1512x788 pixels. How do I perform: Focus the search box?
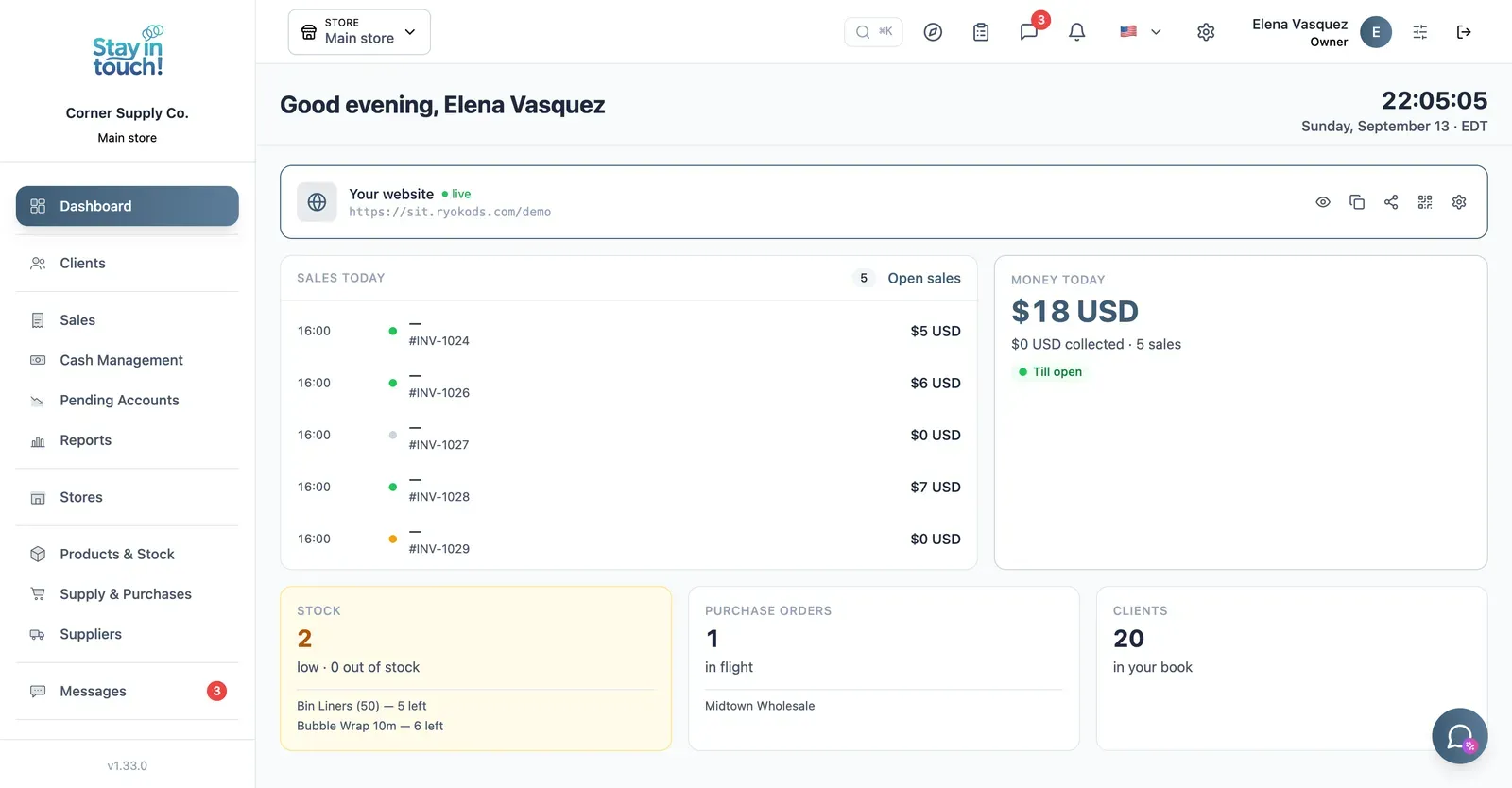[873, 32]
